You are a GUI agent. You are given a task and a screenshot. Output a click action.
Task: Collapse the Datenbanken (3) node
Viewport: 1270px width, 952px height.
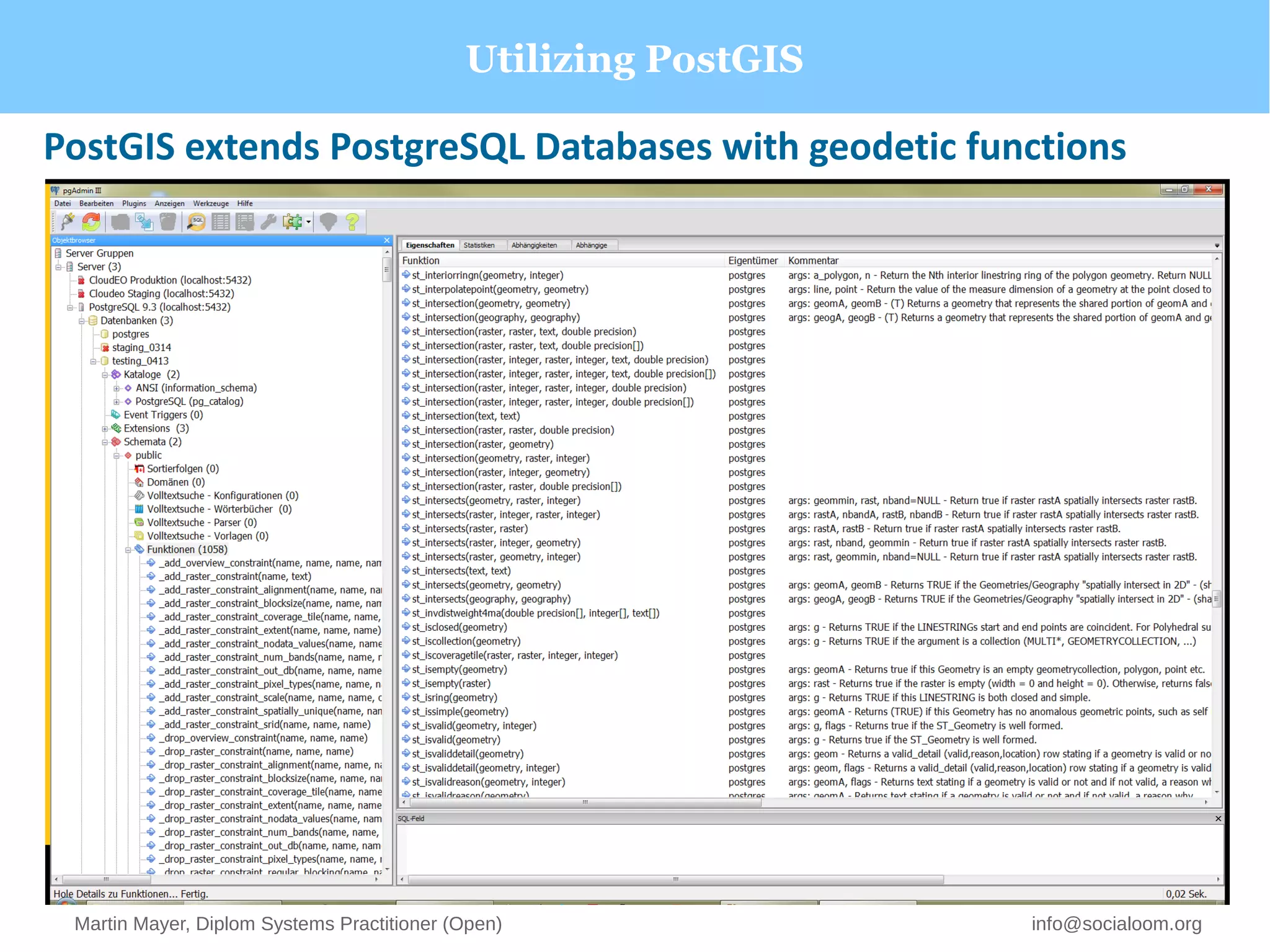tap(82, 321)
